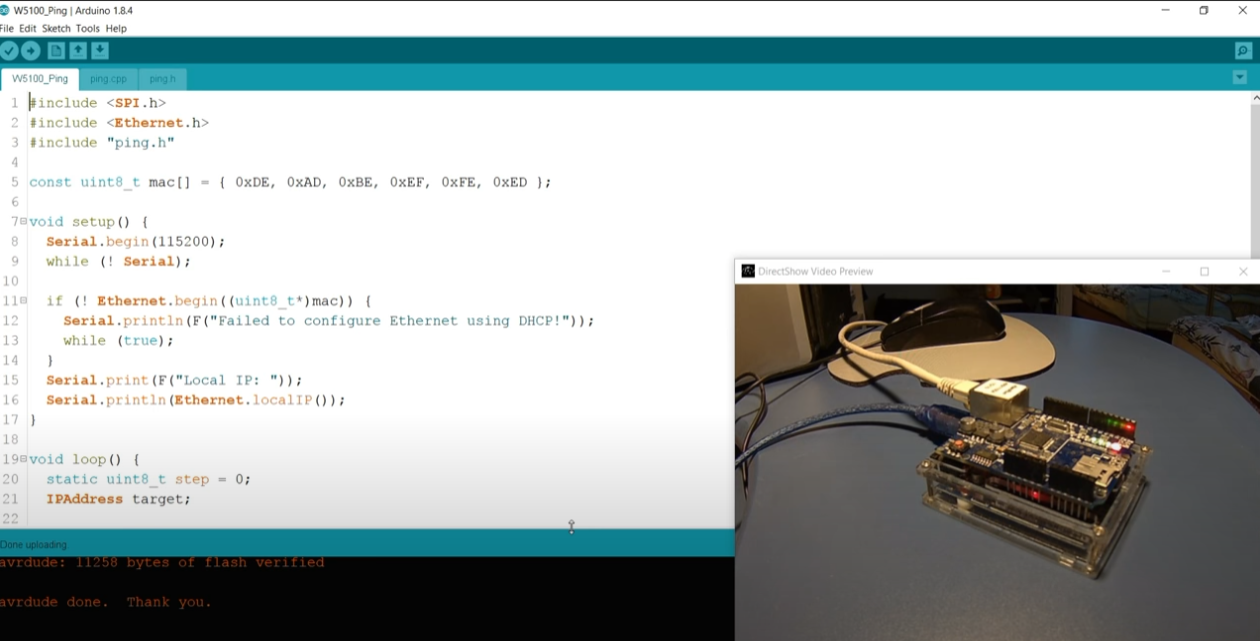Click the 'DirectShow Video Preview' window title

(815, 271)
